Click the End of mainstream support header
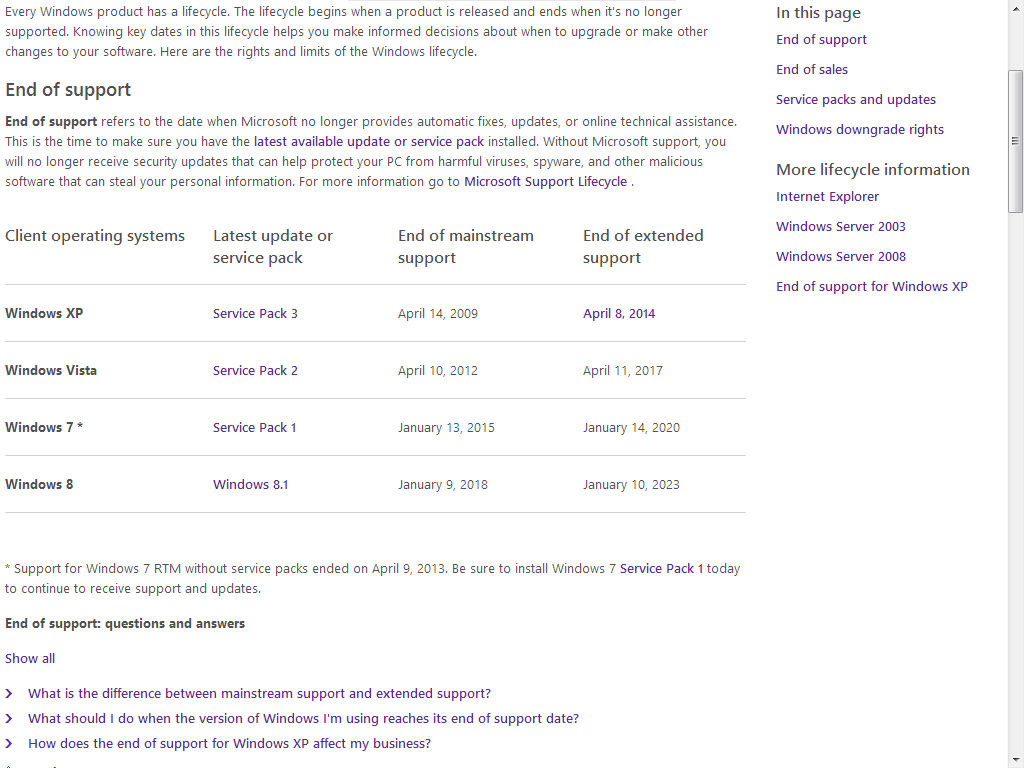This screenshot has width=1024, height=768. 466,247
